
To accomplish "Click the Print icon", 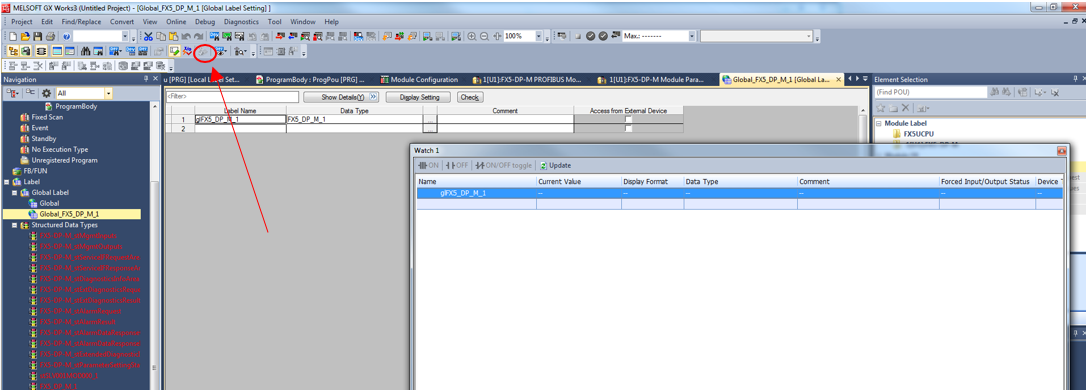I will pyautogui.click(x=51, y=36).
